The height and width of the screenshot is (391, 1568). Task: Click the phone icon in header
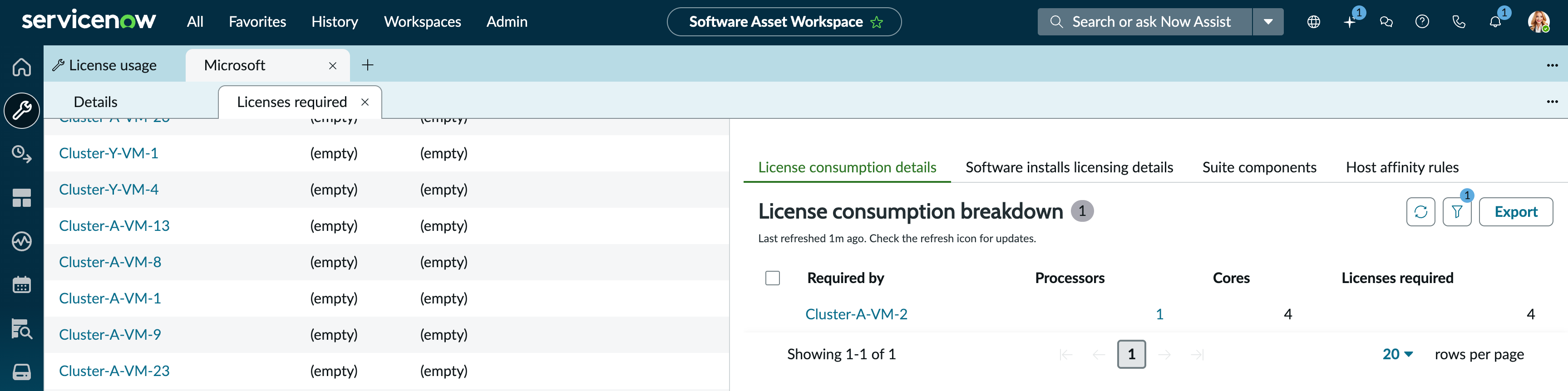click(x=1459, y=22)
